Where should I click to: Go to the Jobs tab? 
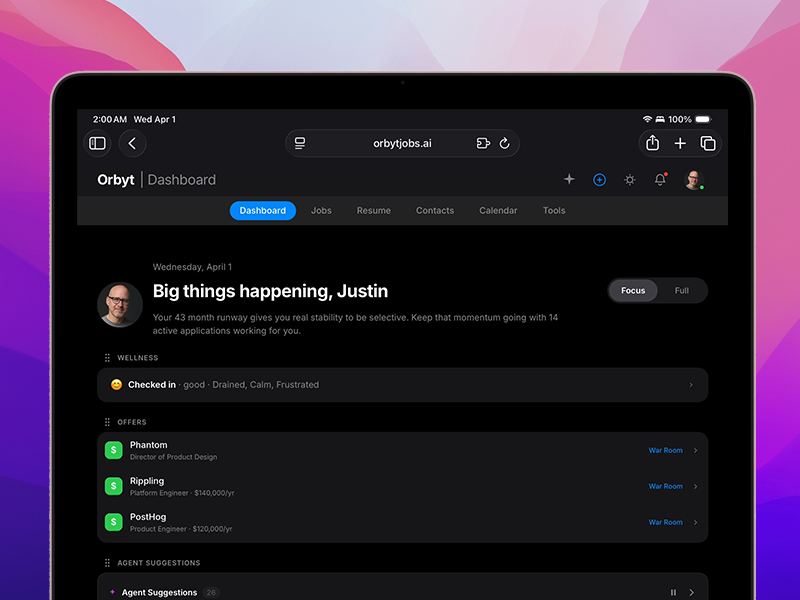(321, 211)
